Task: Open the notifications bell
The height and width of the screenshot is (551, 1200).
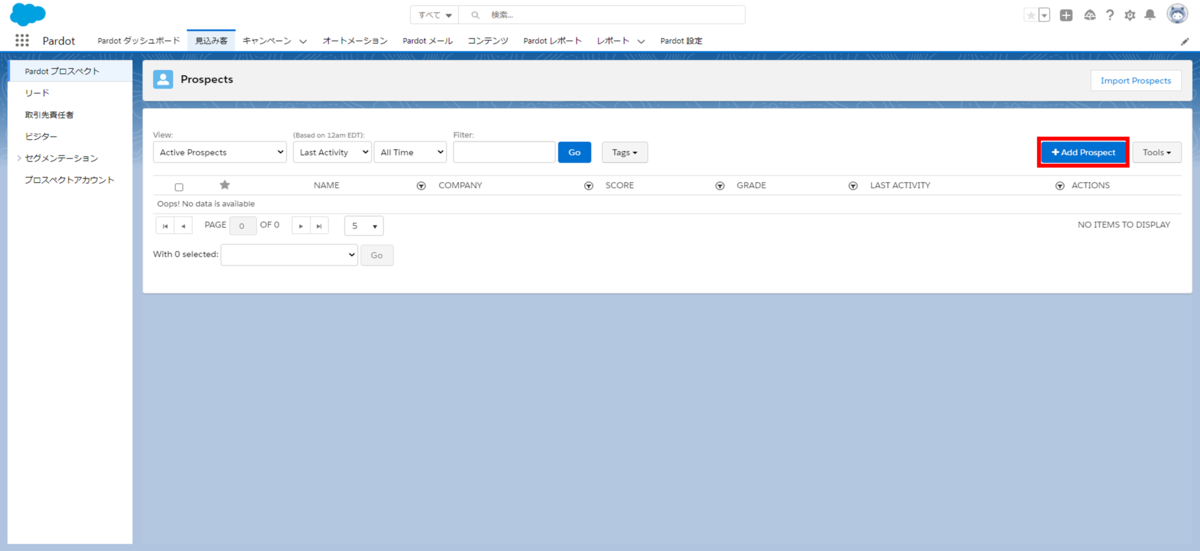Action: pos(1150,15)
